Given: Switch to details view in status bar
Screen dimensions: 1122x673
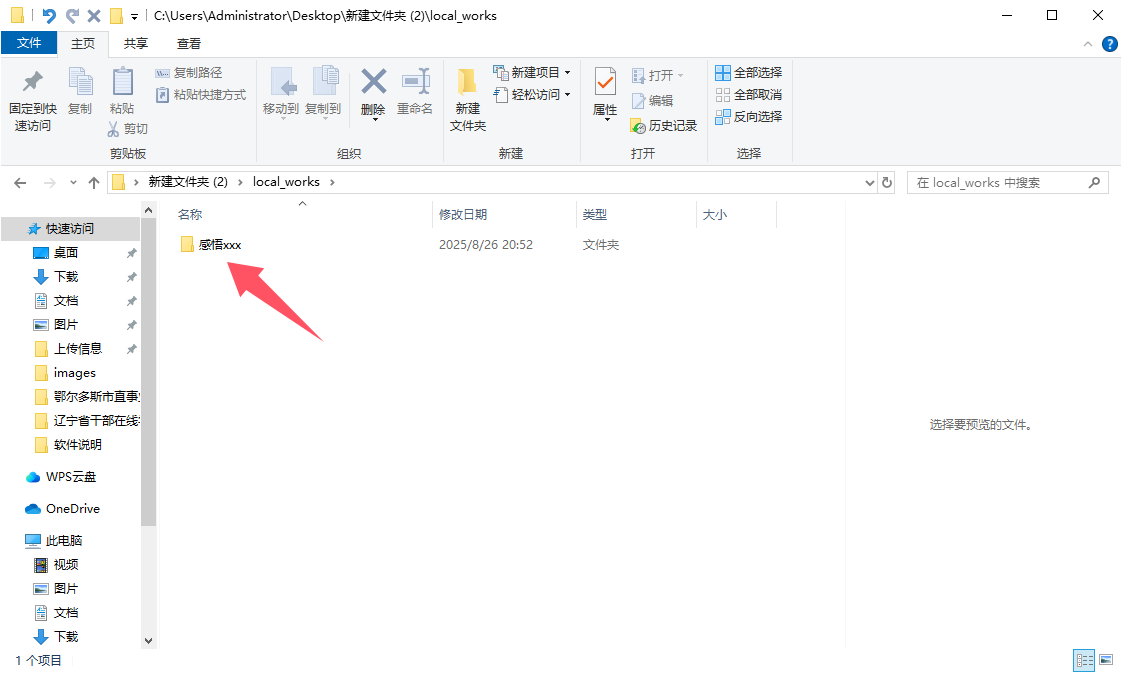Looking at the screenshot, I should pos(1084,659).
